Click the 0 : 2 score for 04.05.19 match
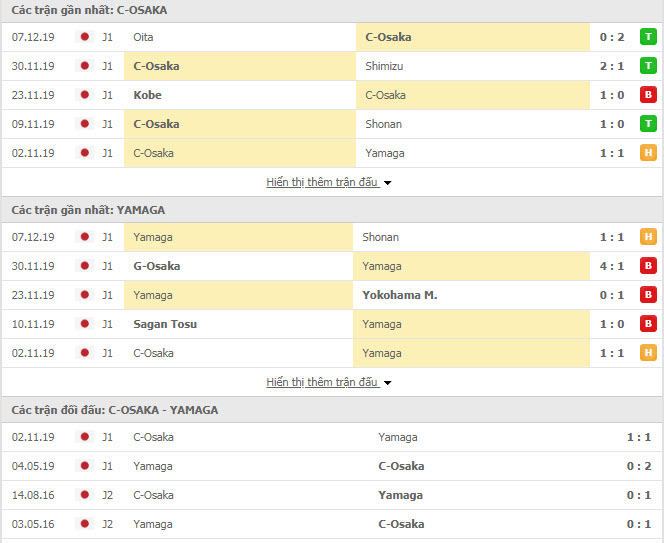Viewport: 664px width, 543px height. pos(639,466)
